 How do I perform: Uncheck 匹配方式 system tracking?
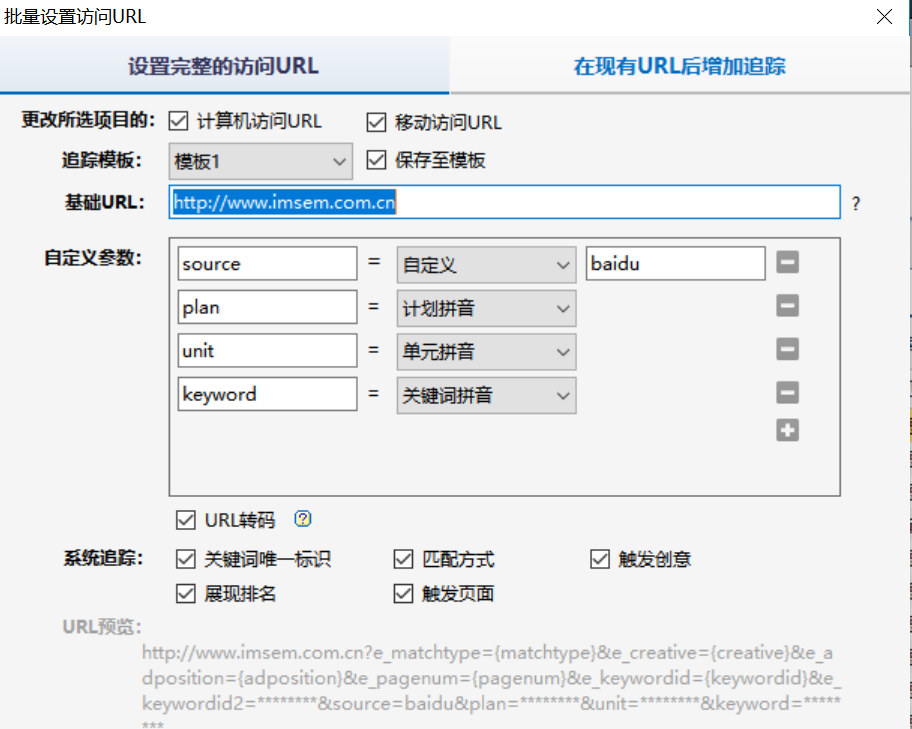click(403, 559)
